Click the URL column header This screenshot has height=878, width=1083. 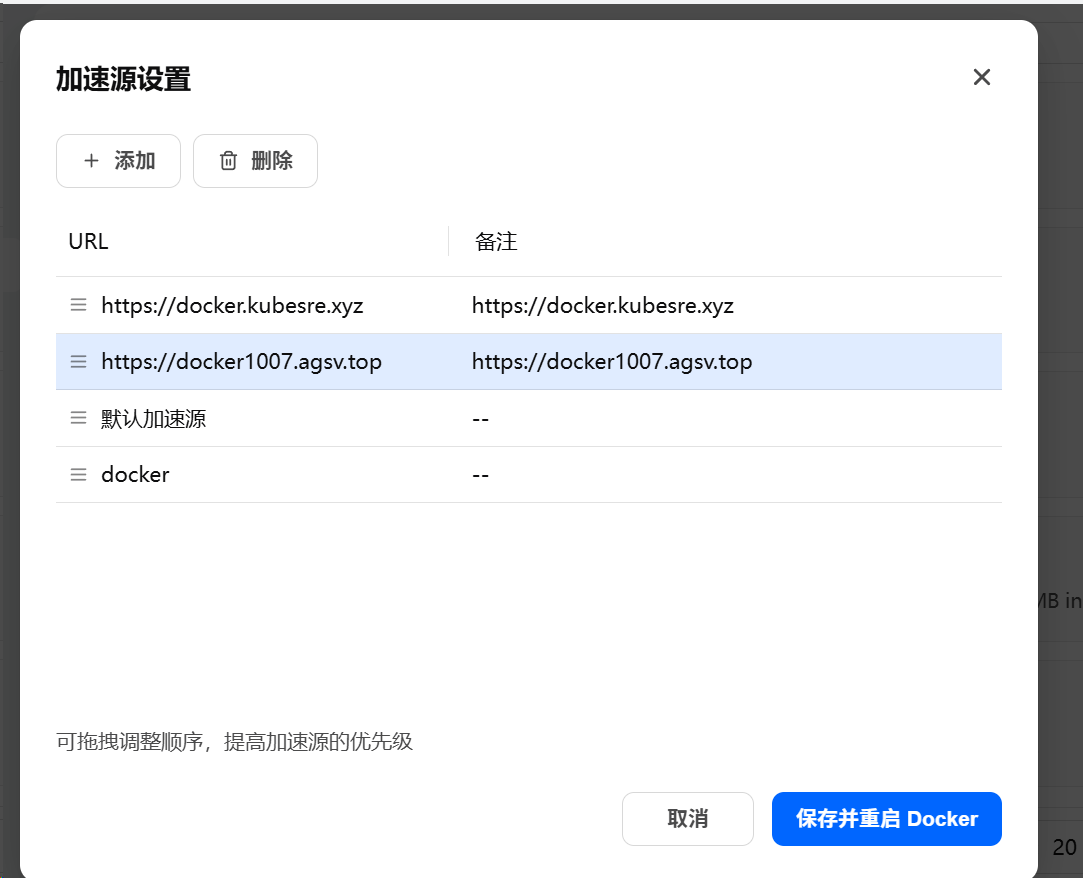tap(89, 241)
